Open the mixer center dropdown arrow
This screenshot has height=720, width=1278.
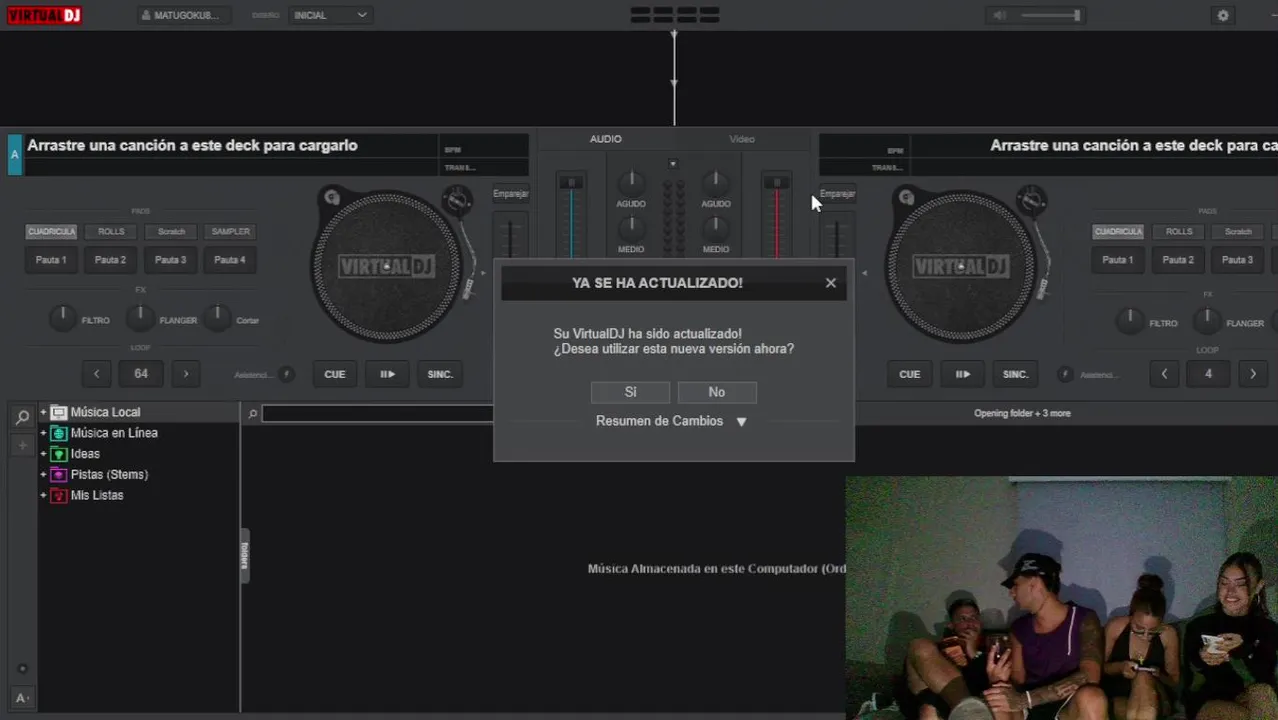673,163
